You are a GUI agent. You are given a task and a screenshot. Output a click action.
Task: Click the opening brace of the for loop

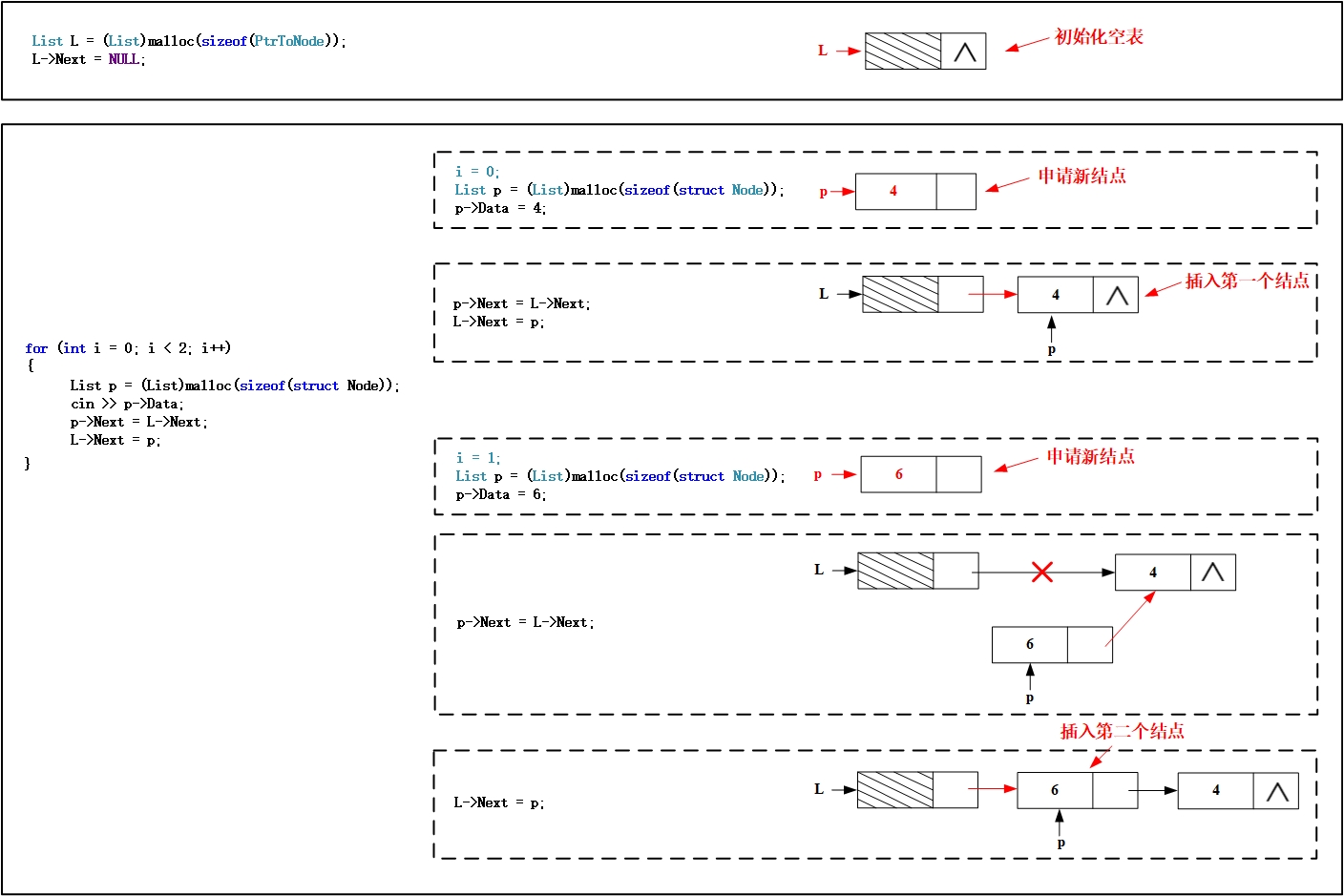pyautogui.click(x=31, y=365)
